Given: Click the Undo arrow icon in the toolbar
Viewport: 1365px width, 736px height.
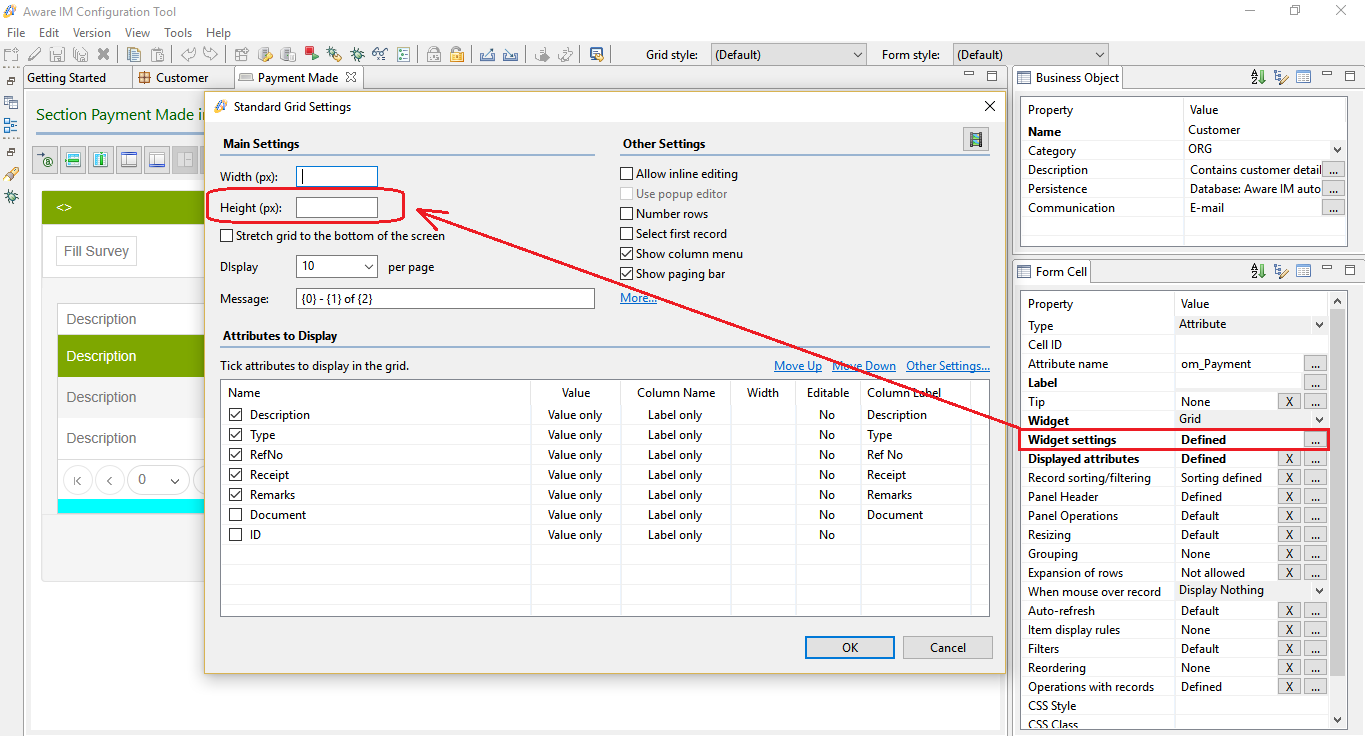Looking at the screenshot, I should pyautogui.click(x=188, y=55).
